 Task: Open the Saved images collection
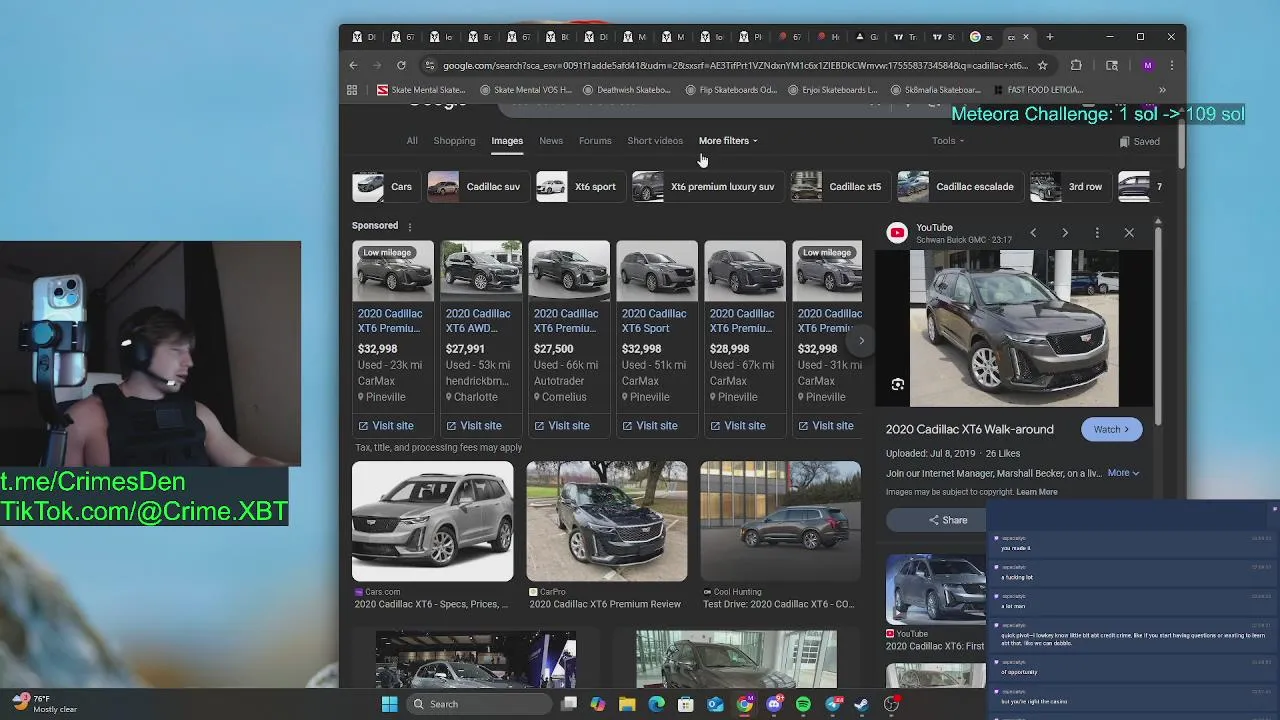[x=1139, y=141]
